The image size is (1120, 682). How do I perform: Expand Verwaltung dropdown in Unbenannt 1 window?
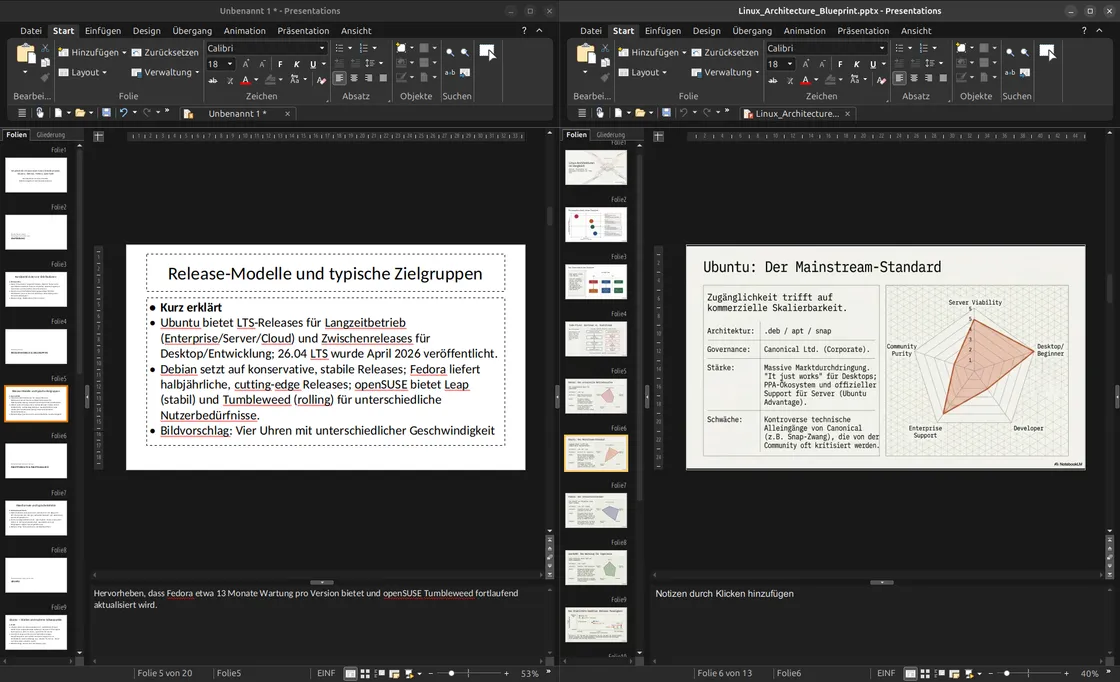tap(197, 73)
